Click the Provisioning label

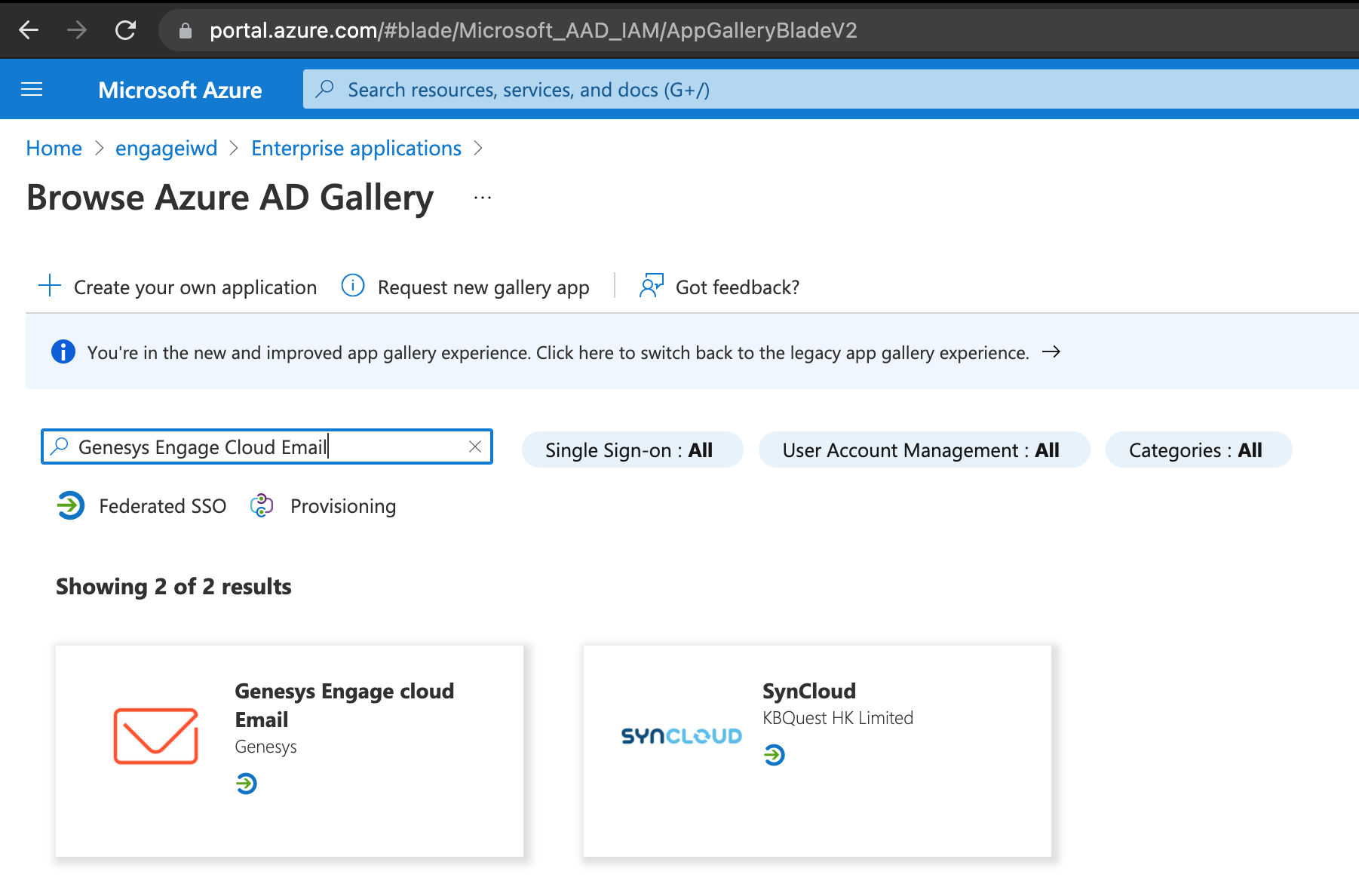coord(343,506)
